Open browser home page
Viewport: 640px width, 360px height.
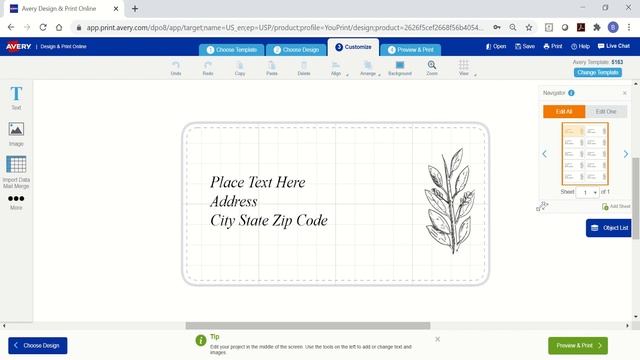pyautogui.click(x=59, y=27)
